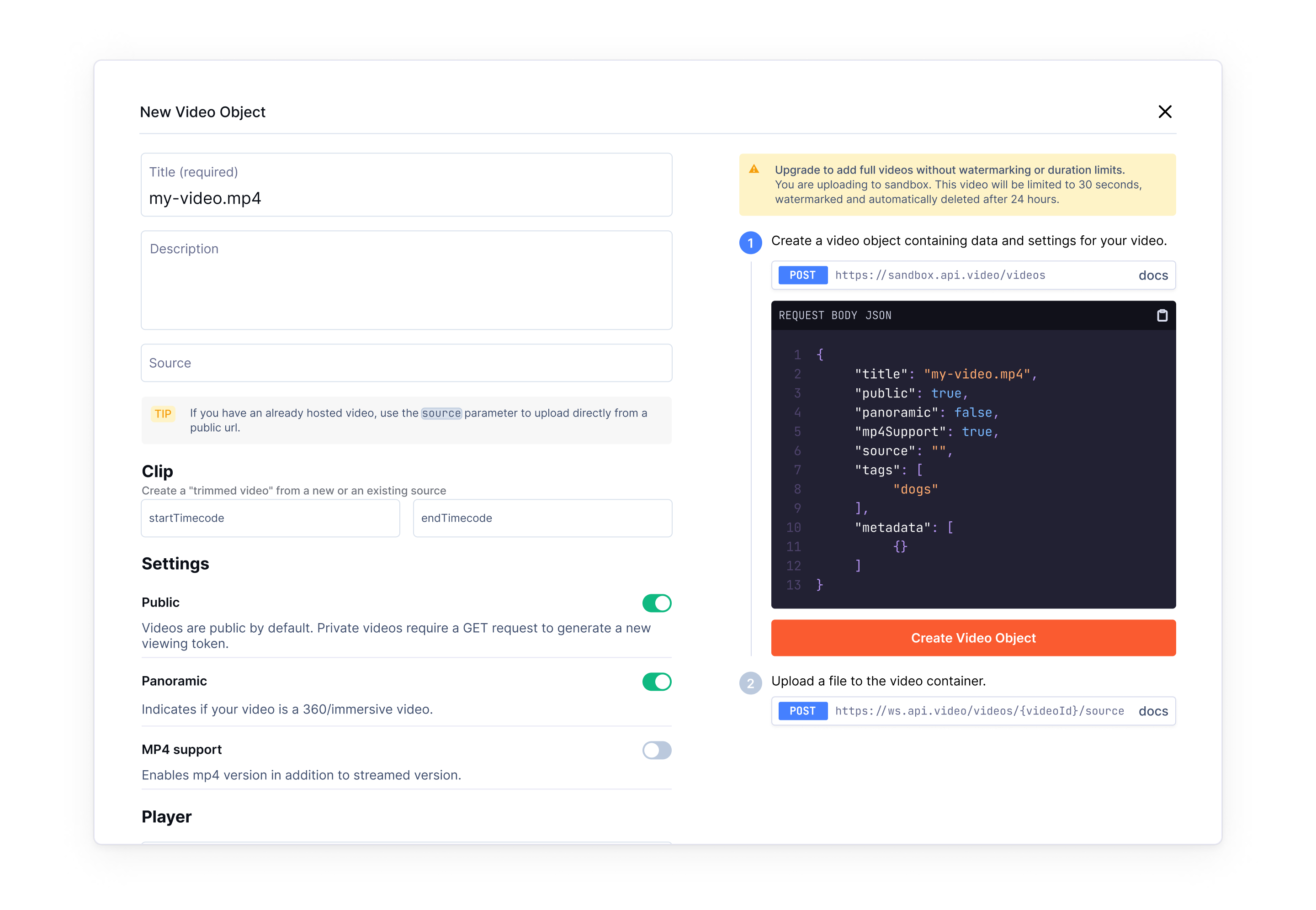Click the step 2 circle badge

750,683
